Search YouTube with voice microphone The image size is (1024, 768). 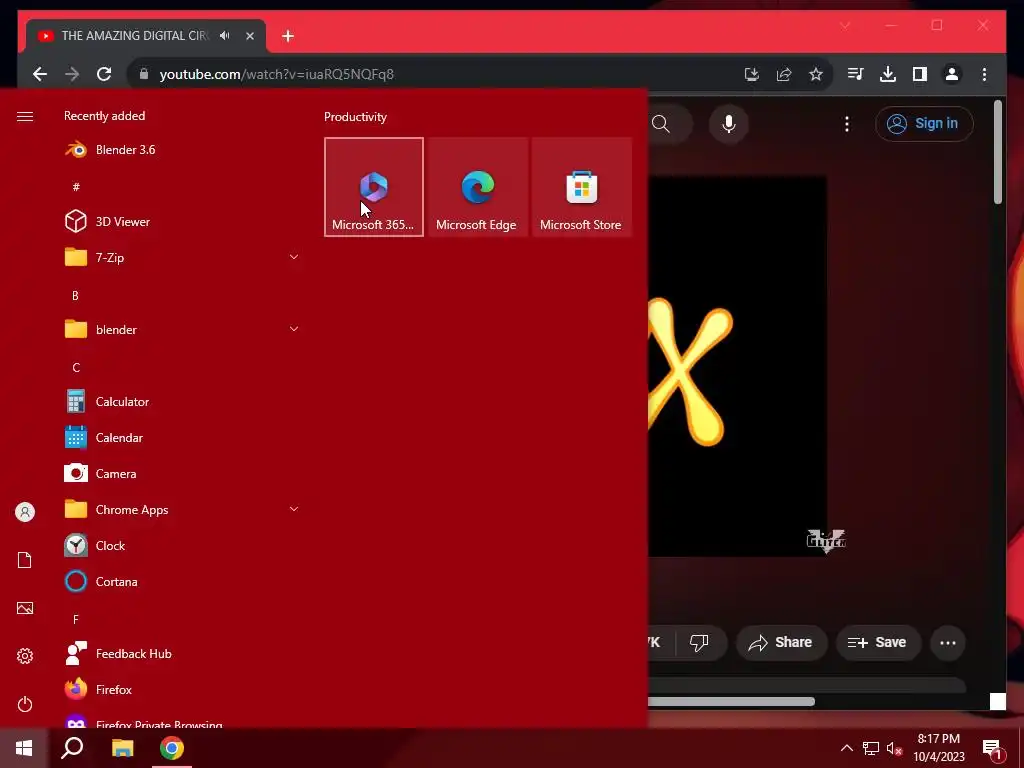coord(729,123)
